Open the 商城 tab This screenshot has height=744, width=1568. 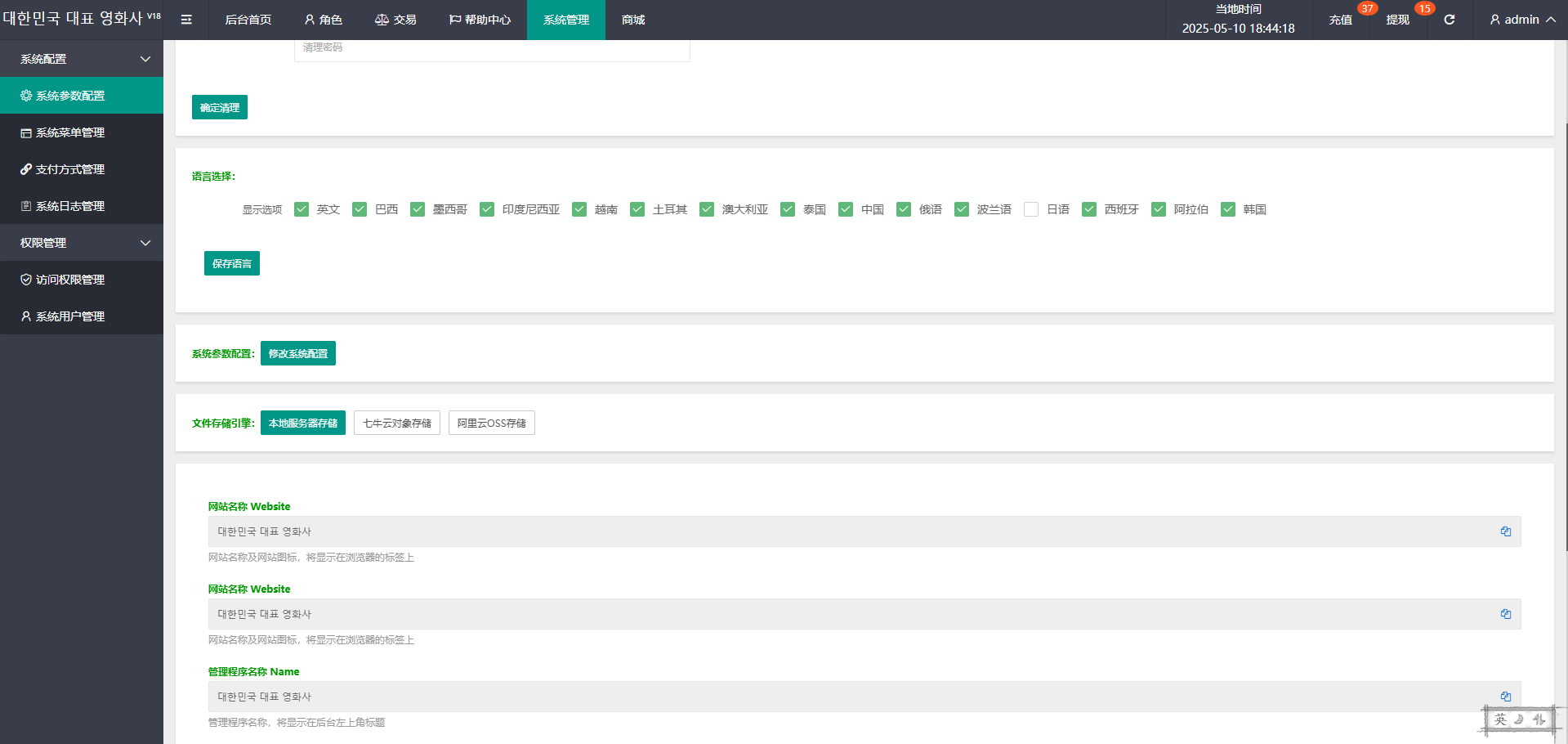click(633, 20)
